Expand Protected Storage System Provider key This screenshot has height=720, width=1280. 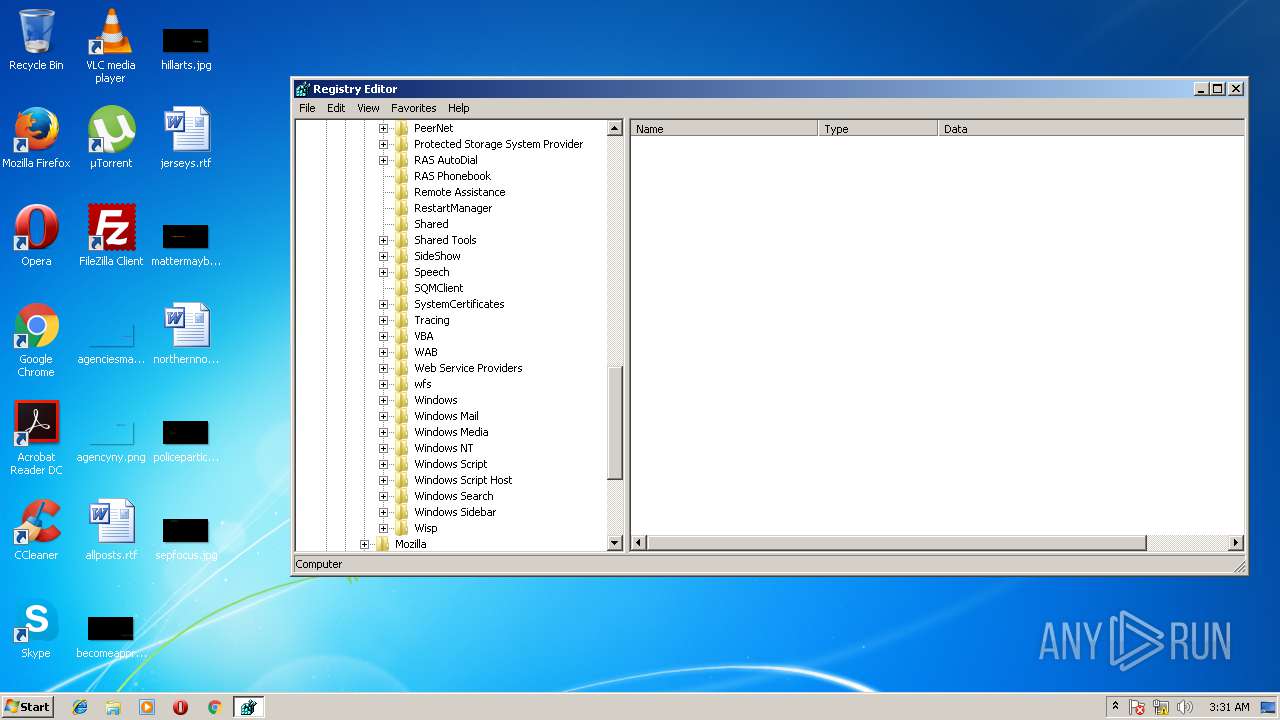383,144
